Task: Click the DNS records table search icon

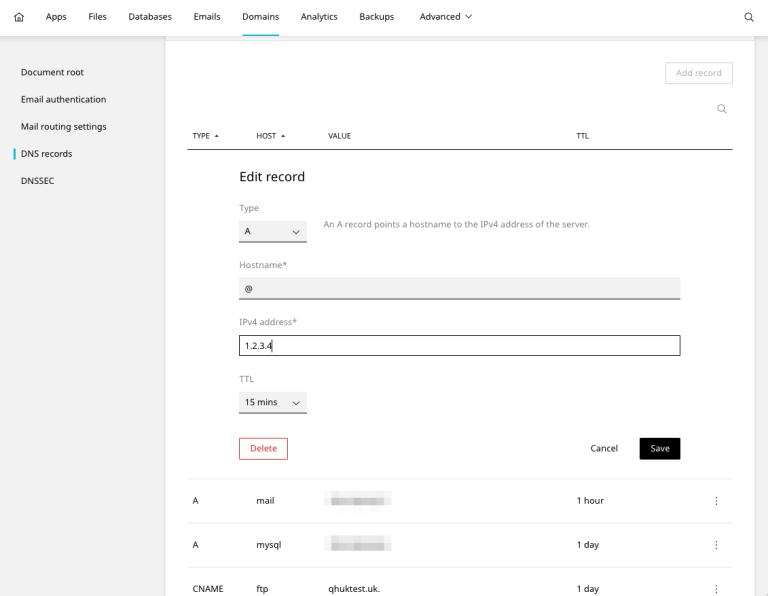Action: point(721,109)
